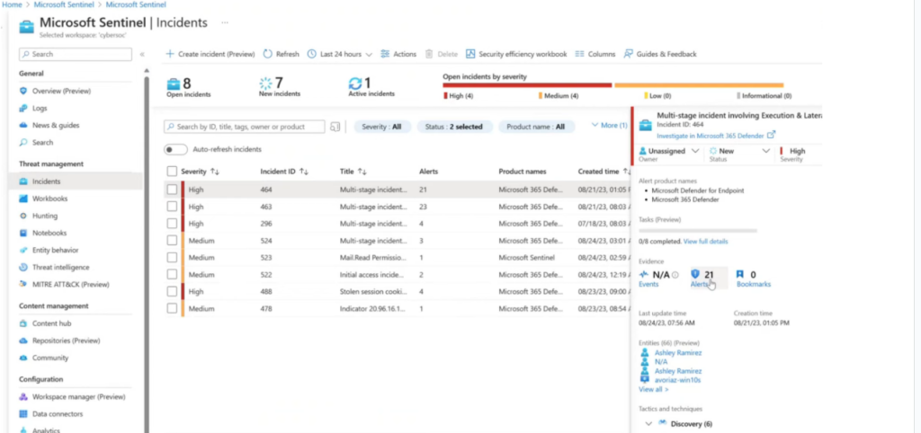Check the box for incident 296
Screen dimensions: 921x433
tap(172, 223)
